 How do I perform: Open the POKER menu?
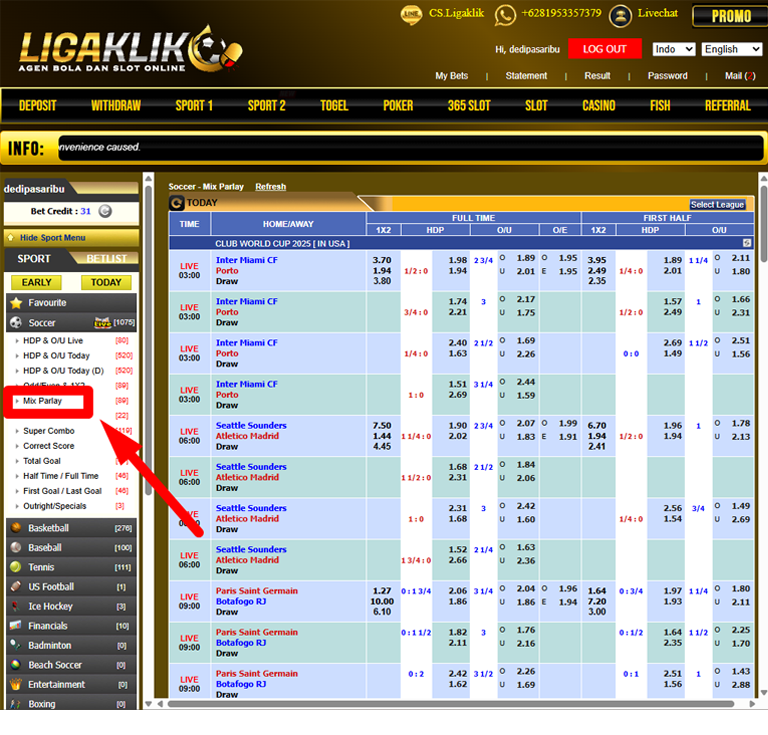click(x=398, y=106)
